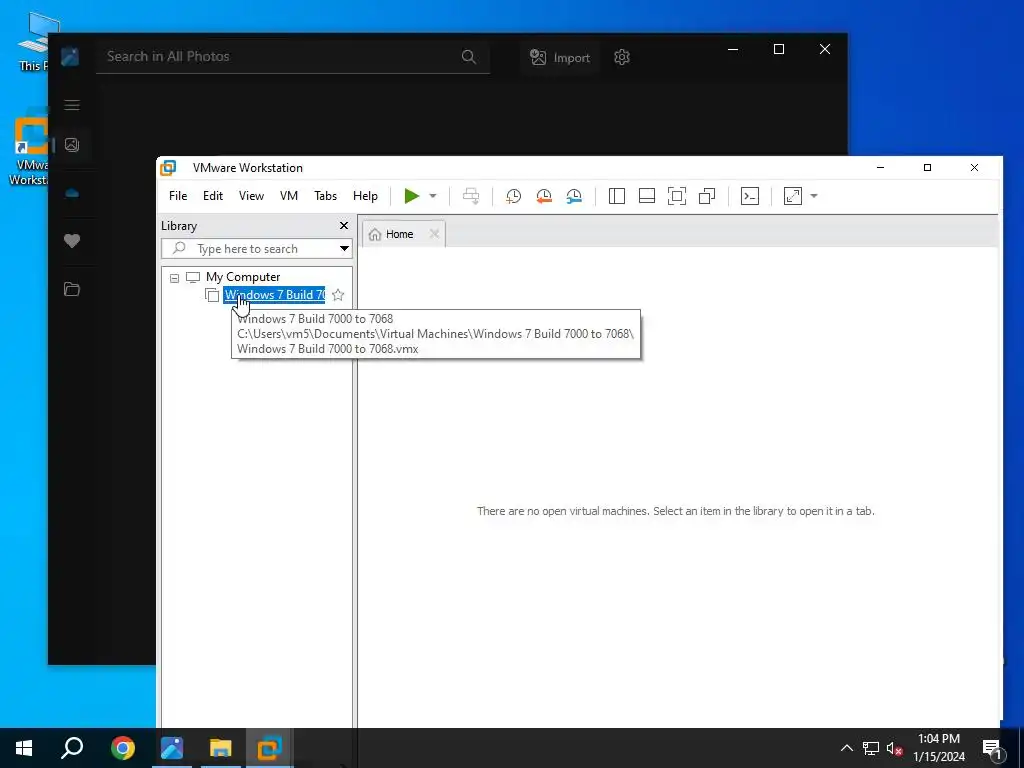Open the Tabs menu
The image size is (1024, 768).
(x=325, y=196)
